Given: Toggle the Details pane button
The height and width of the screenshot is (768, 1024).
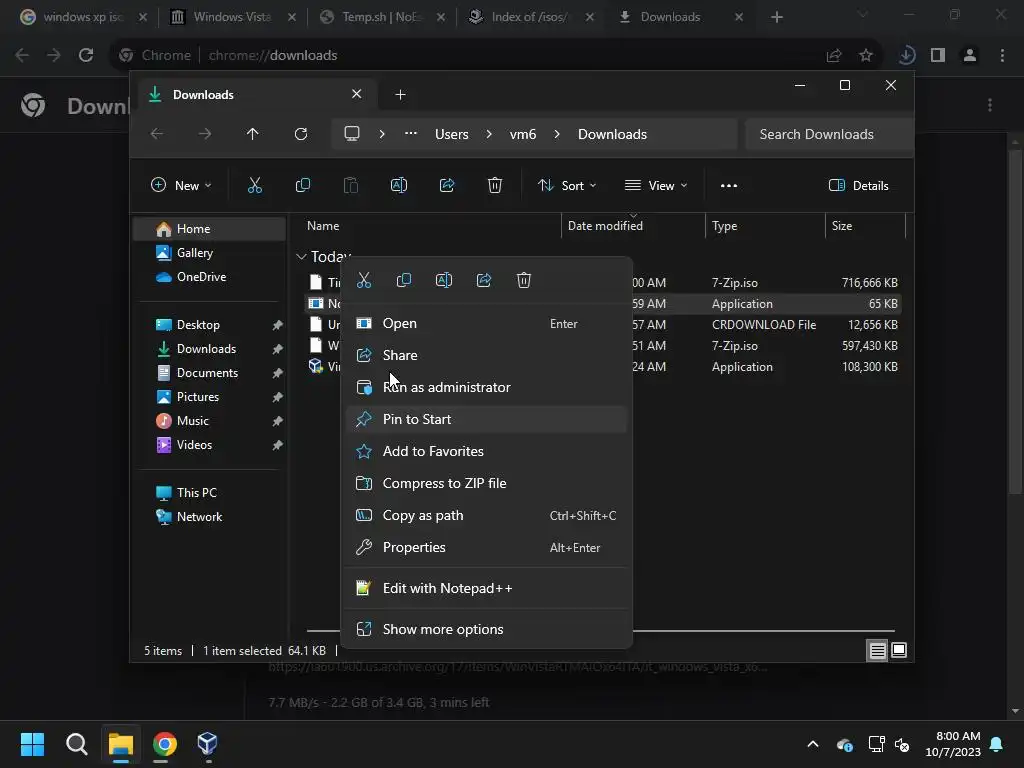Looking at the screenshot, I should click(x=858, y=185).
